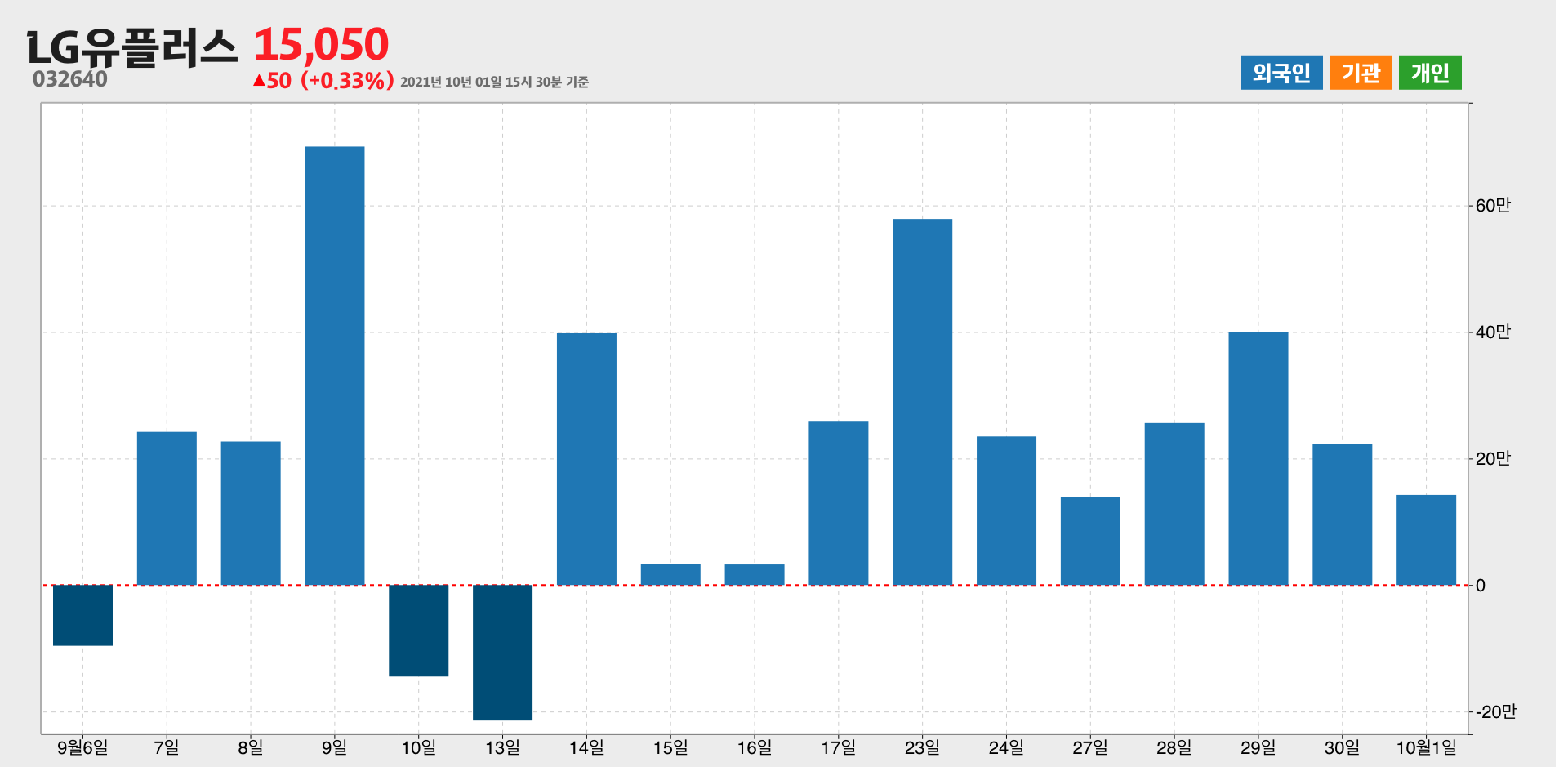The width and height of the screenshot is (1568, 767).
Task: Click the 9일 x-axis label
Action: coord(335,747)
